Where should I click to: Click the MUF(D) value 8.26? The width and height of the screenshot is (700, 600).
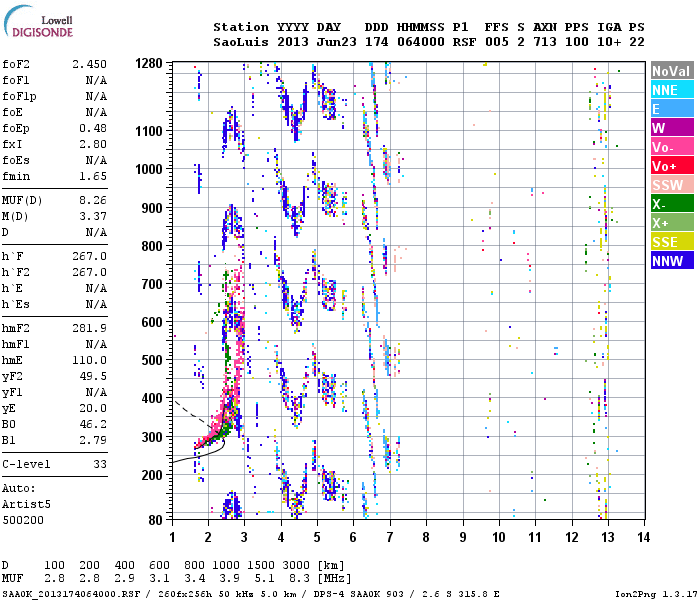pyautogui.click(x=93, y=200)
